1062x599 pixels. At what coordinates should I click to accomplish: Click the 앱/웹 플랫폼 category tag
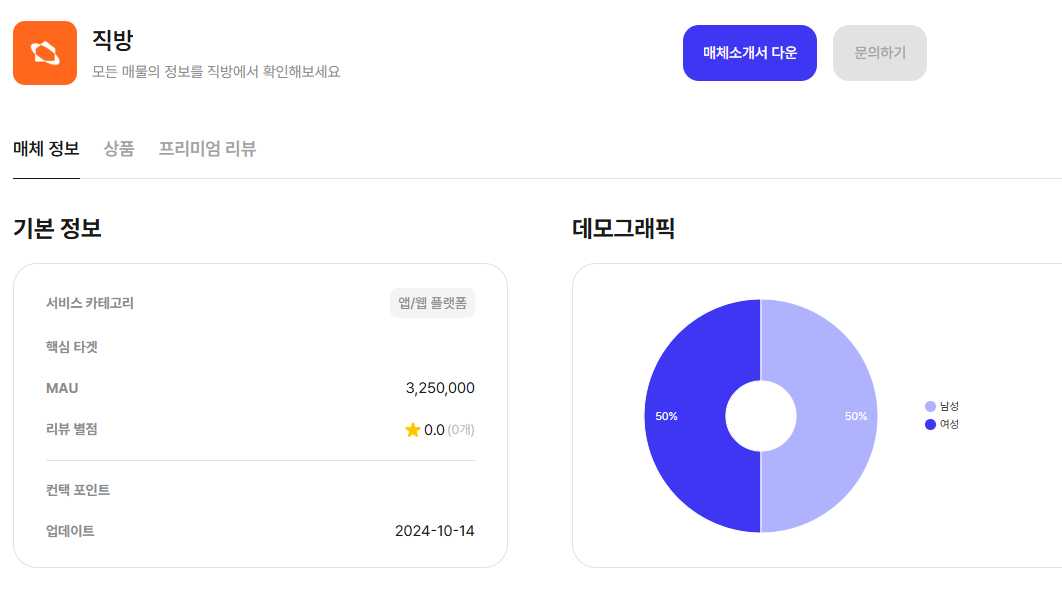432,303
